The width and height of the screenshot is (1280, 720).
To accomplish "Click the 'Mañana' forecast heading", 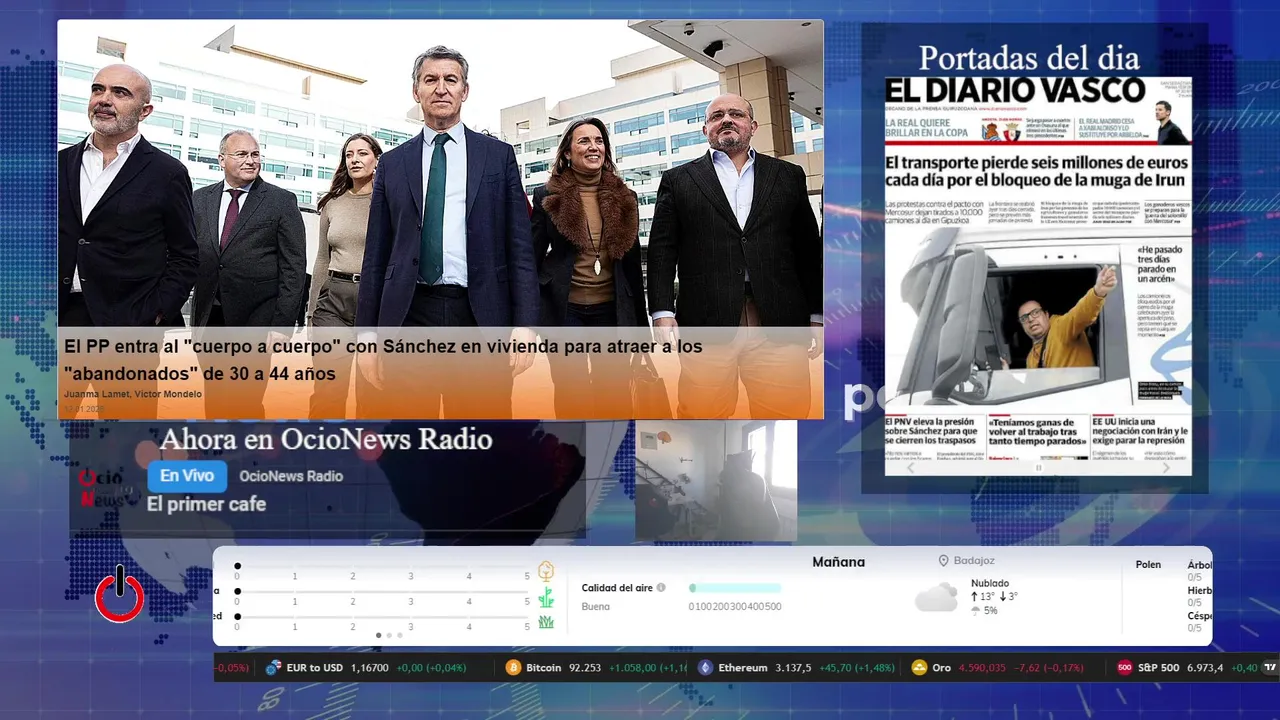I will (x=838, y=562).
